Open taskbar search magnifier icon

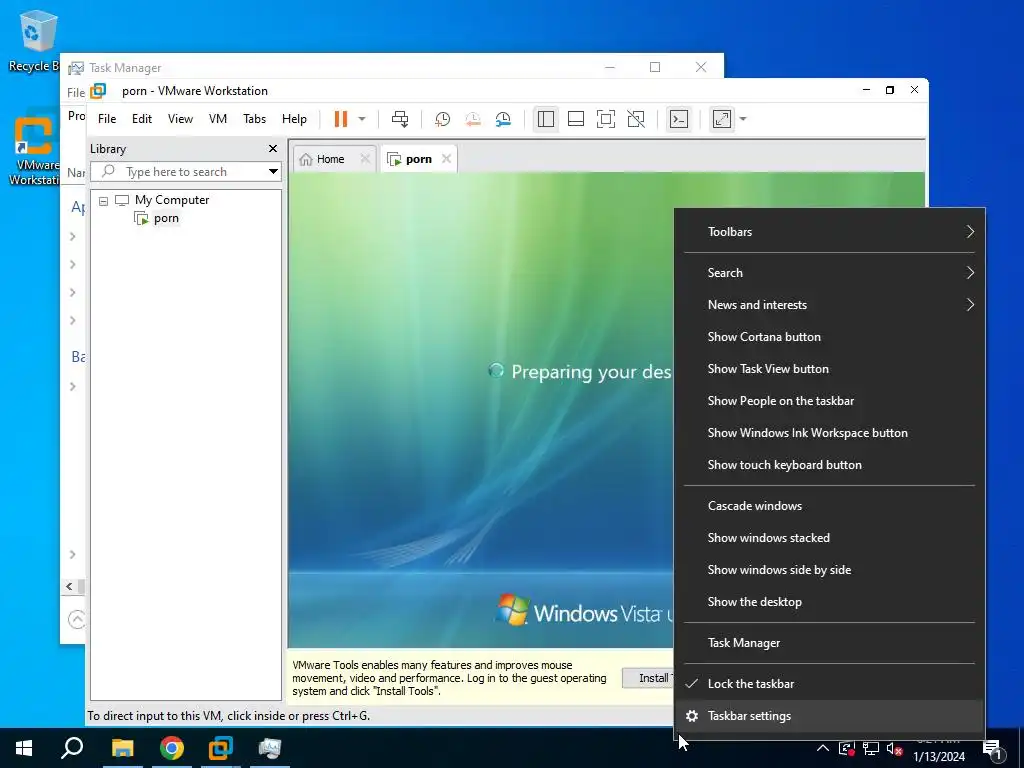72,748
